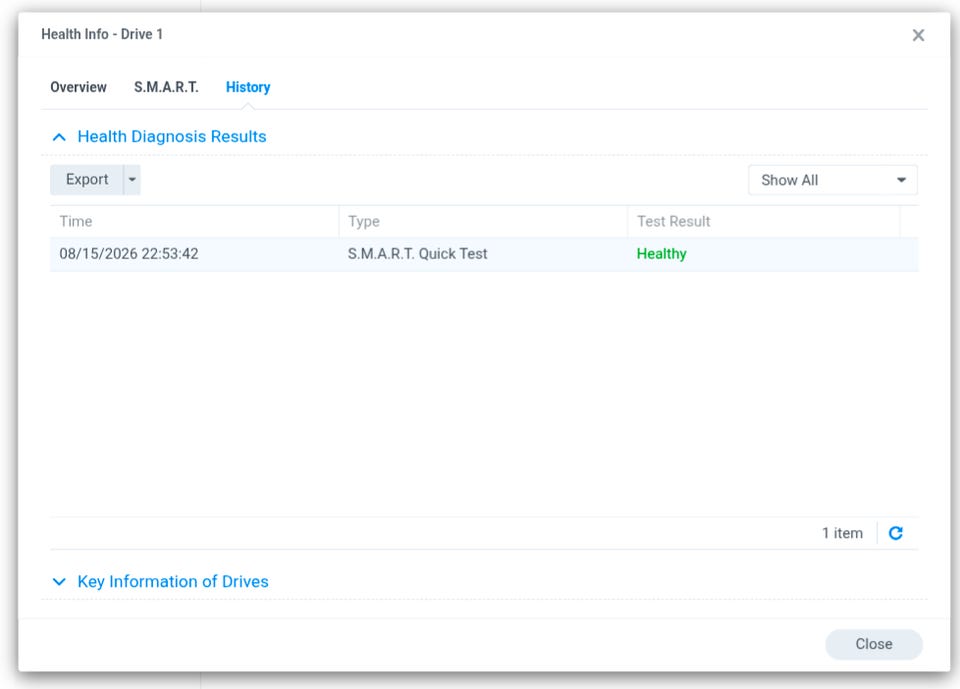The image size is (960, 689).
Task: Expand Key Information of Drives chevron icon
Action: 59,581
